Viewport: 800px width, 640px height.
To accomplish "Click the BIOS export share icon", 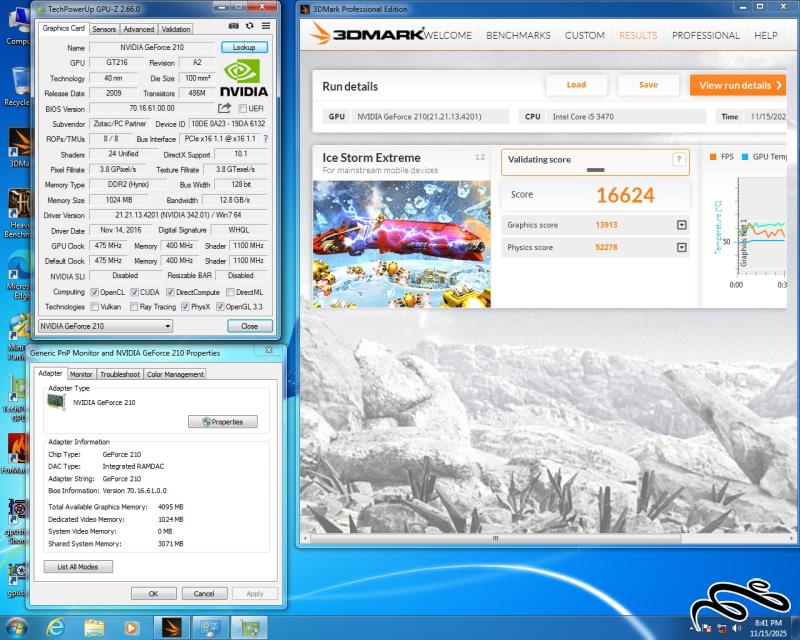I will pyautogui.click(x=224, y=108).
